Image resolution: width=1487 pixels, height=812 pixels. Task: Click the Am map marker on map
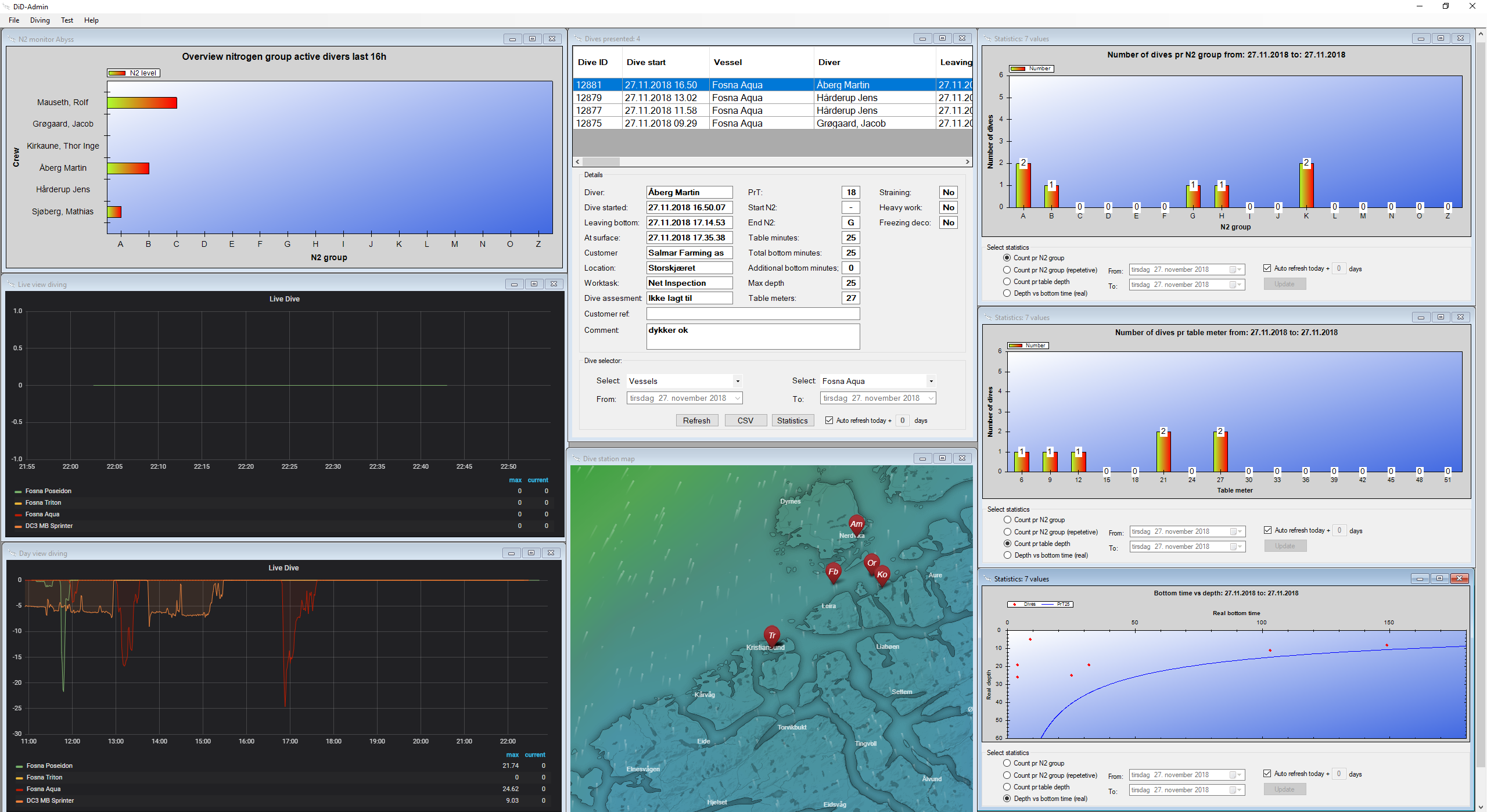(x=856, y=524)
